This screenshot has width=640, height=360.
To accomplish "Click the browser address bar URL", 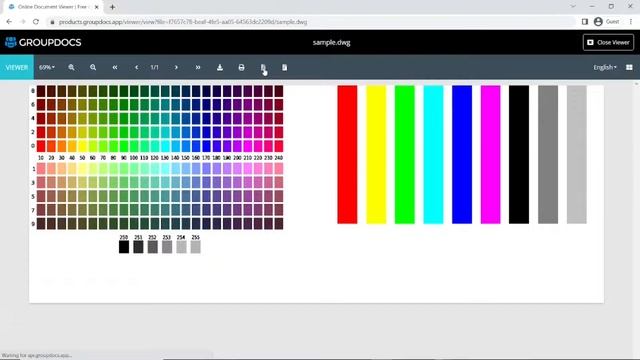I will pos(183,22).
